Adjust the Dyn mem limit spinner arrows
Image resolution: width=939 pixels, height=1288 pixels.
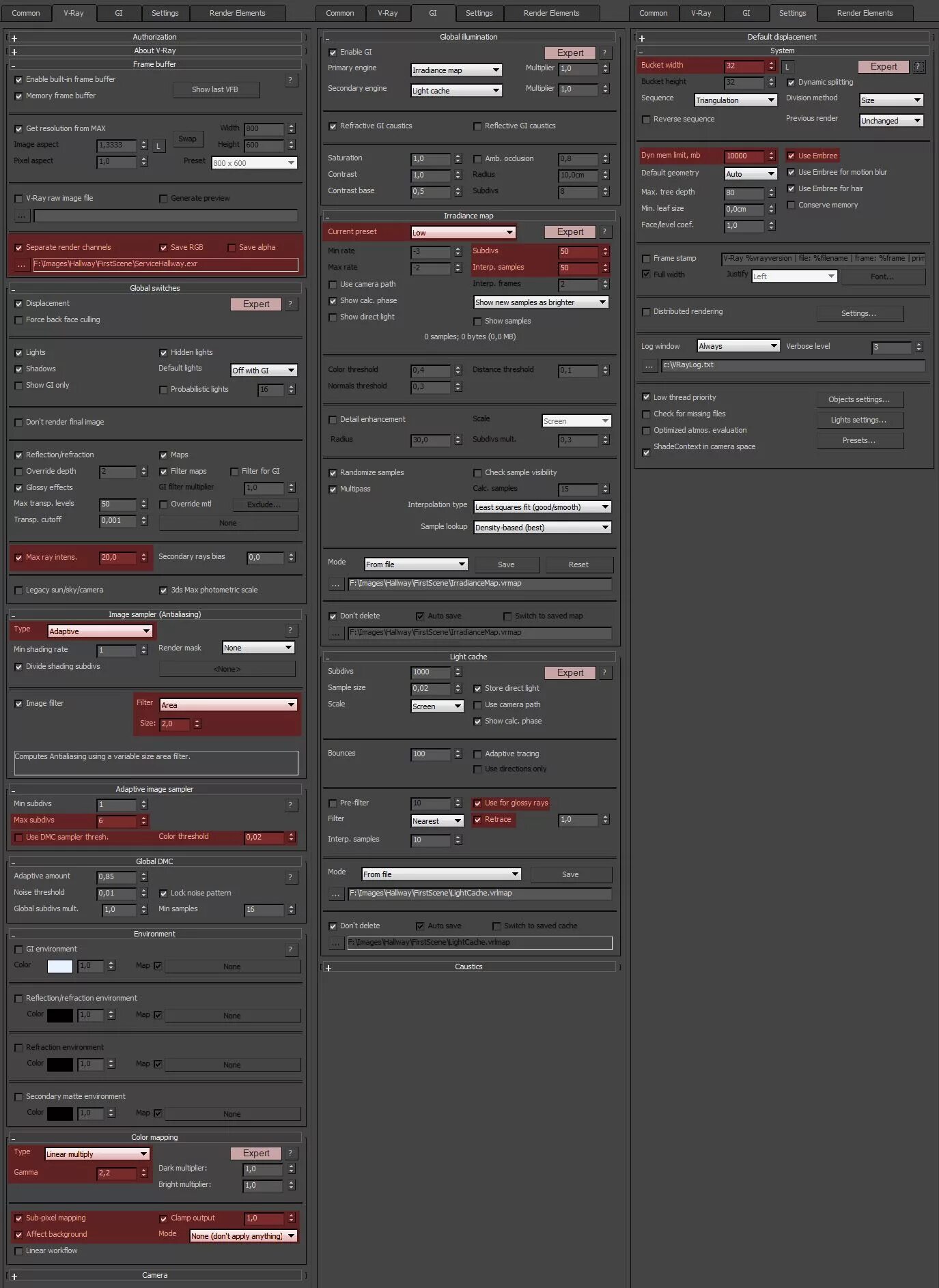(771, 156)
